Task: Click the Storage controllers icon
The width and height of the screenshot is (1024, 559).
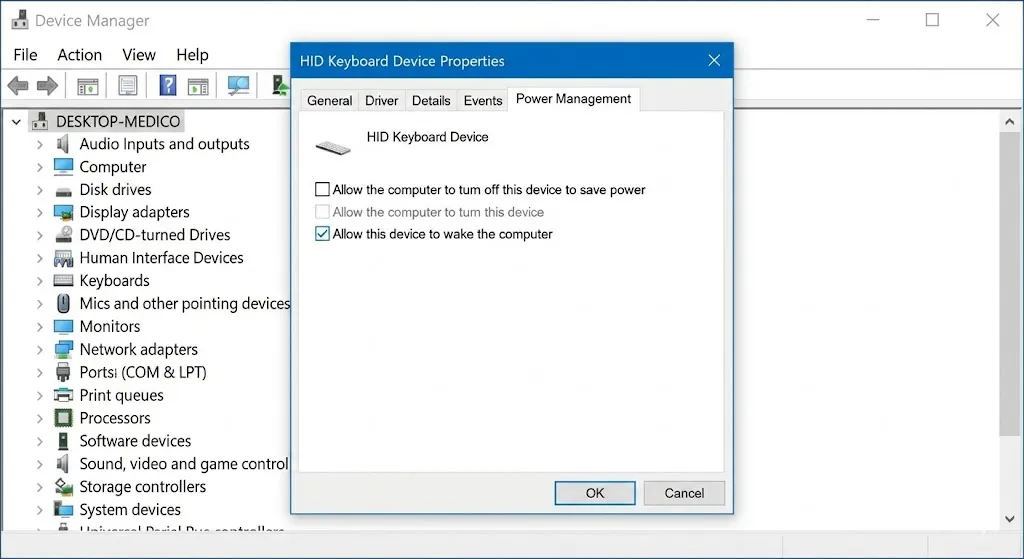Action: (63, 487)
